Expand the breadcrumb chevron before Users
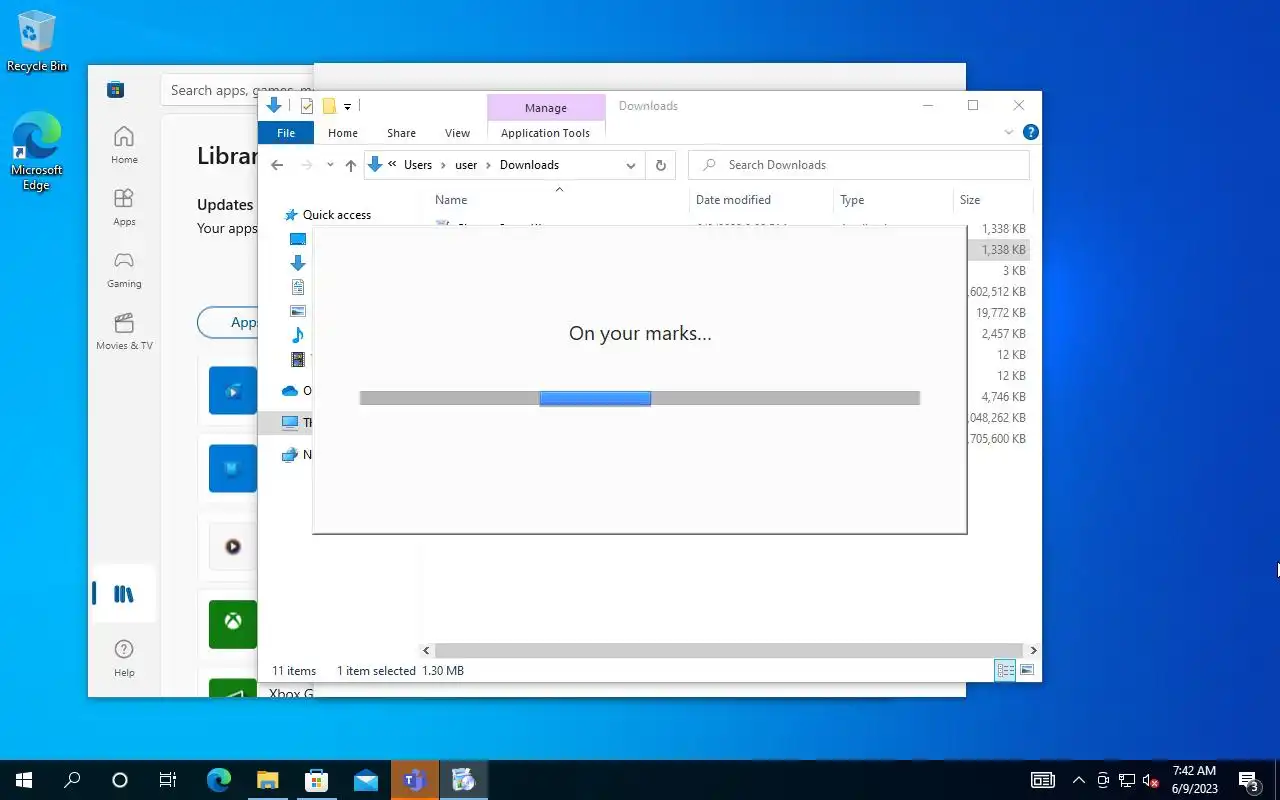Screen dimensions: 1280x800 pos(392,165)
